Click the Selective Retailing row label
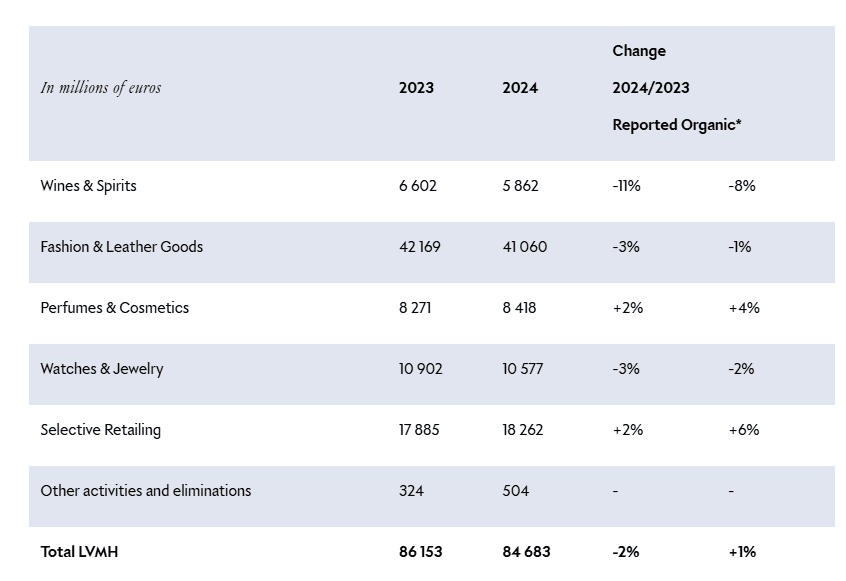 100,430
